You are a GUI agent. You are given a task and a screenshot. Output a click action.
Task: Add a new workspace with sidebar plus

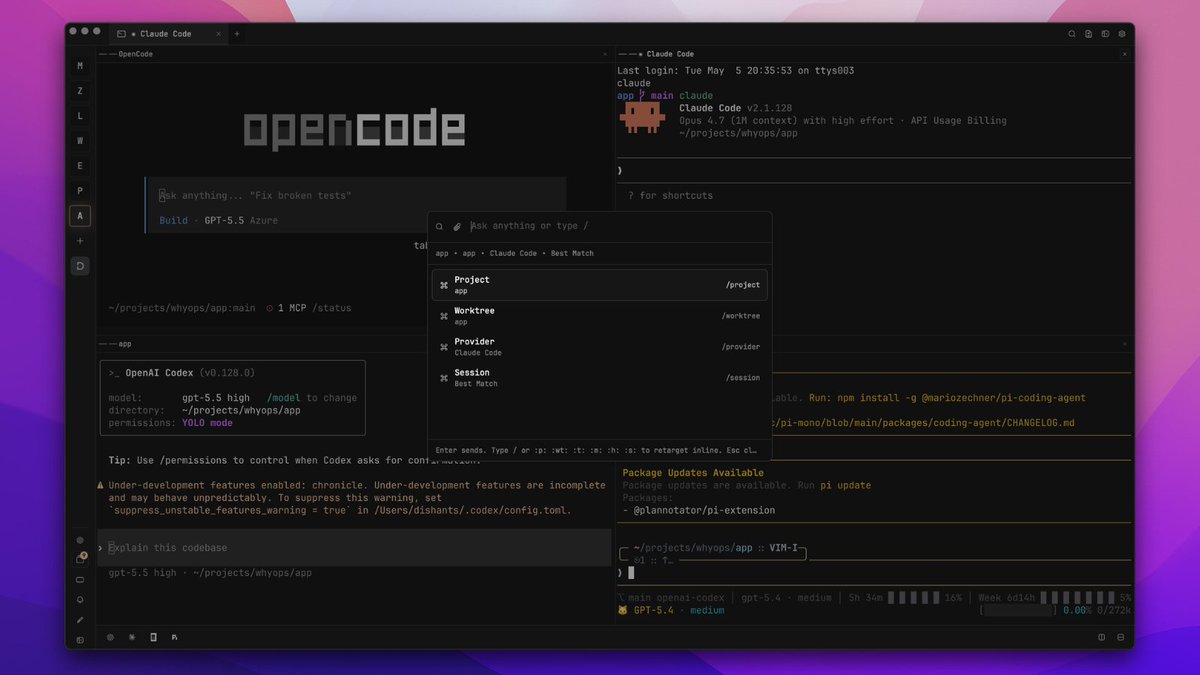coord(80,241)
